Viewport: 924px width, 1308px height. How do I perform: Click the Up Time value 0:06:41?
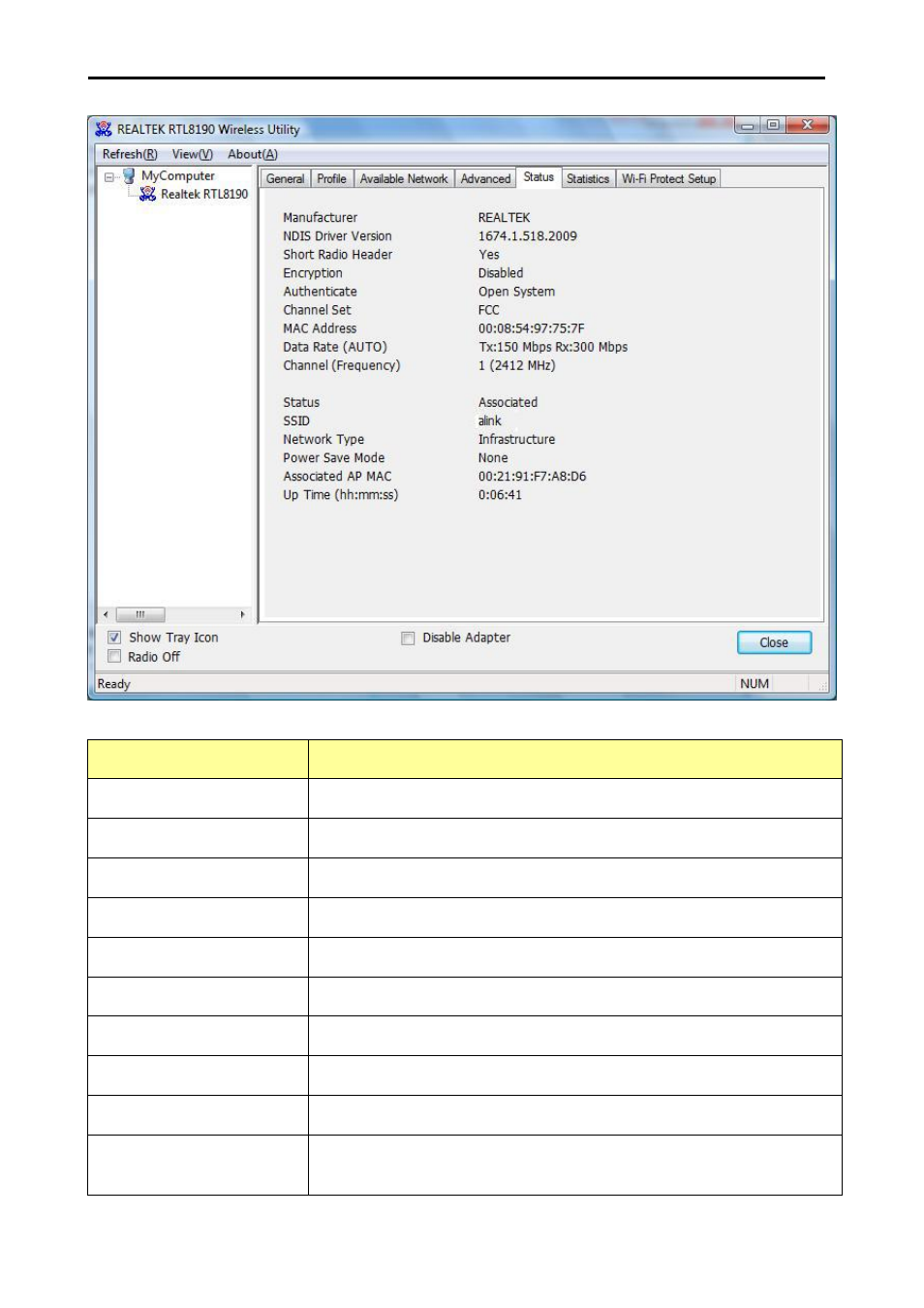coord(500,495)
